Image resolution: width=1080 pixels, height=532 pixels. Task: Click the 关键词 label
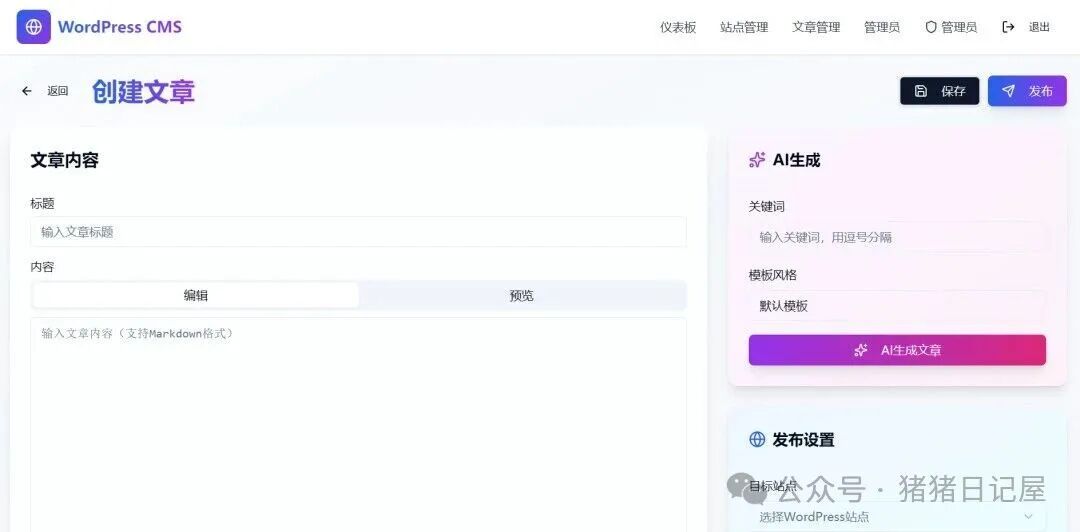tap(767, 206)
